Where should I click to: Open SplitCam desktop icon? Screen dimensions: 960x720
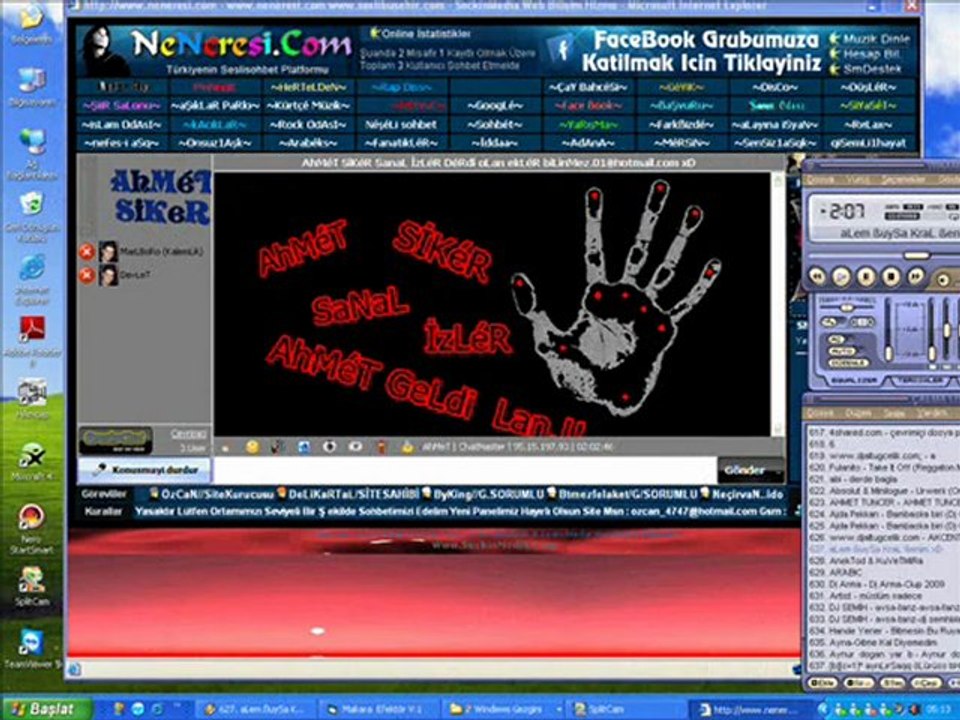click(x=31, y=586)
